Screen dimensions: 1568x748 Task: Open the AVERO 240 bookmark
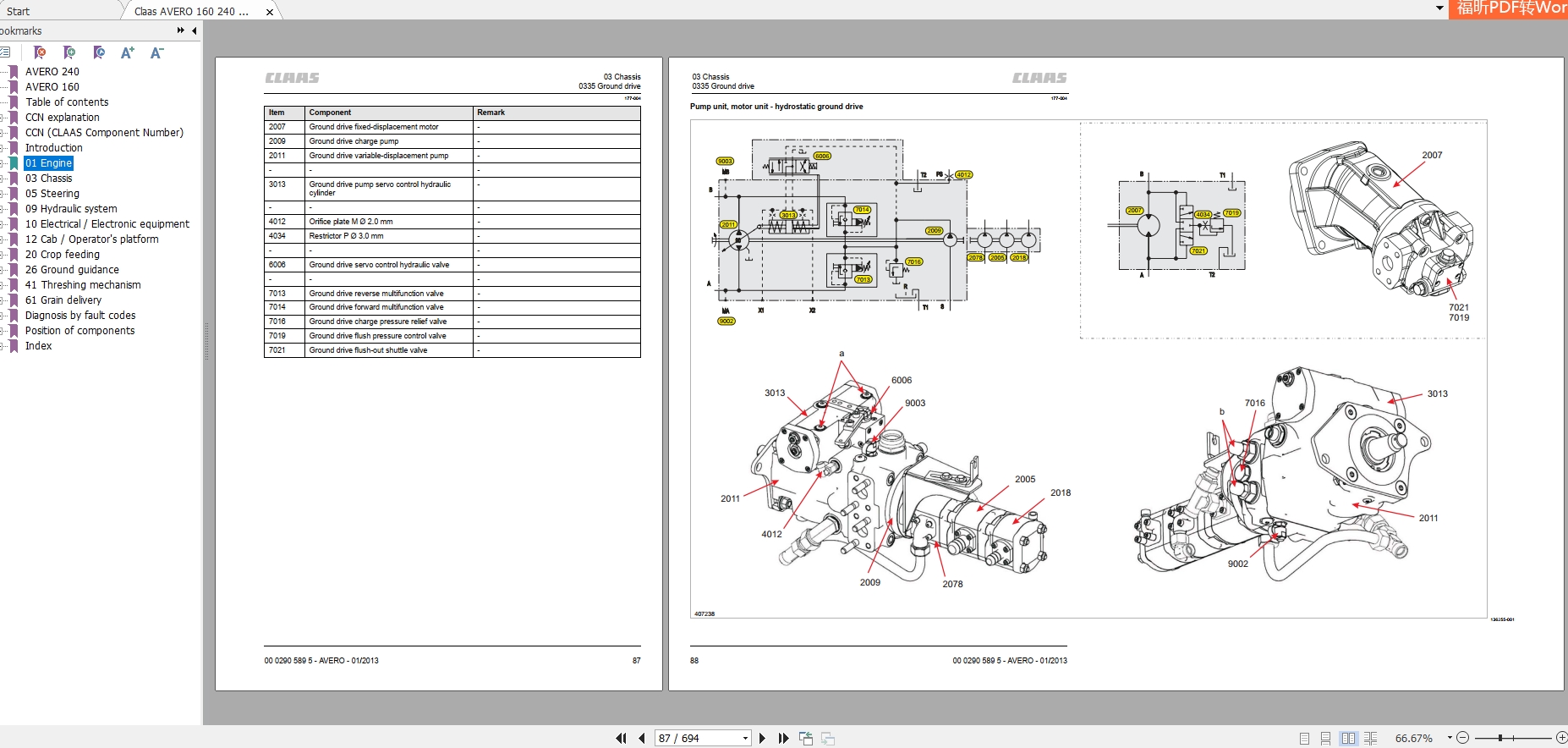coord(52,72)
